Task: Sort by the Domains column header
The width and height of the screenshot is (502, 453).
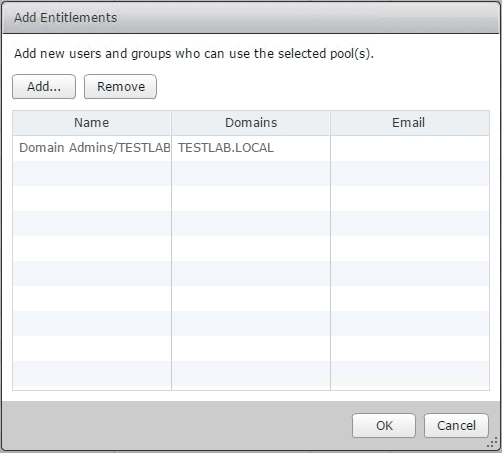Action: 251,123
